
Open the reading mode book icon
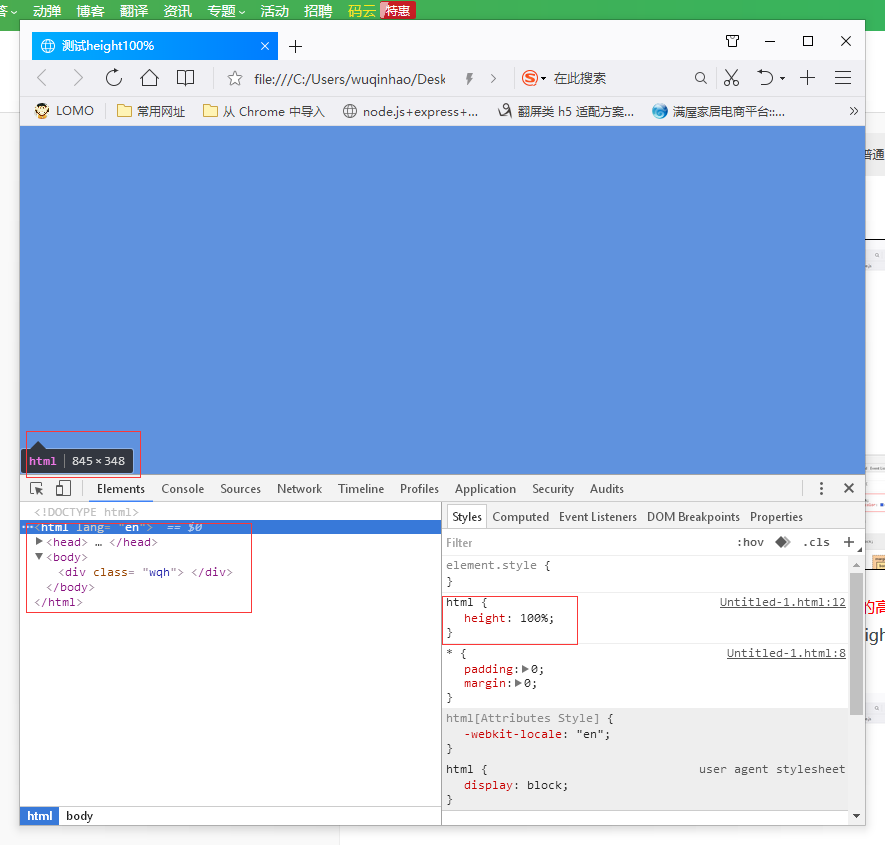pos(185,78)
